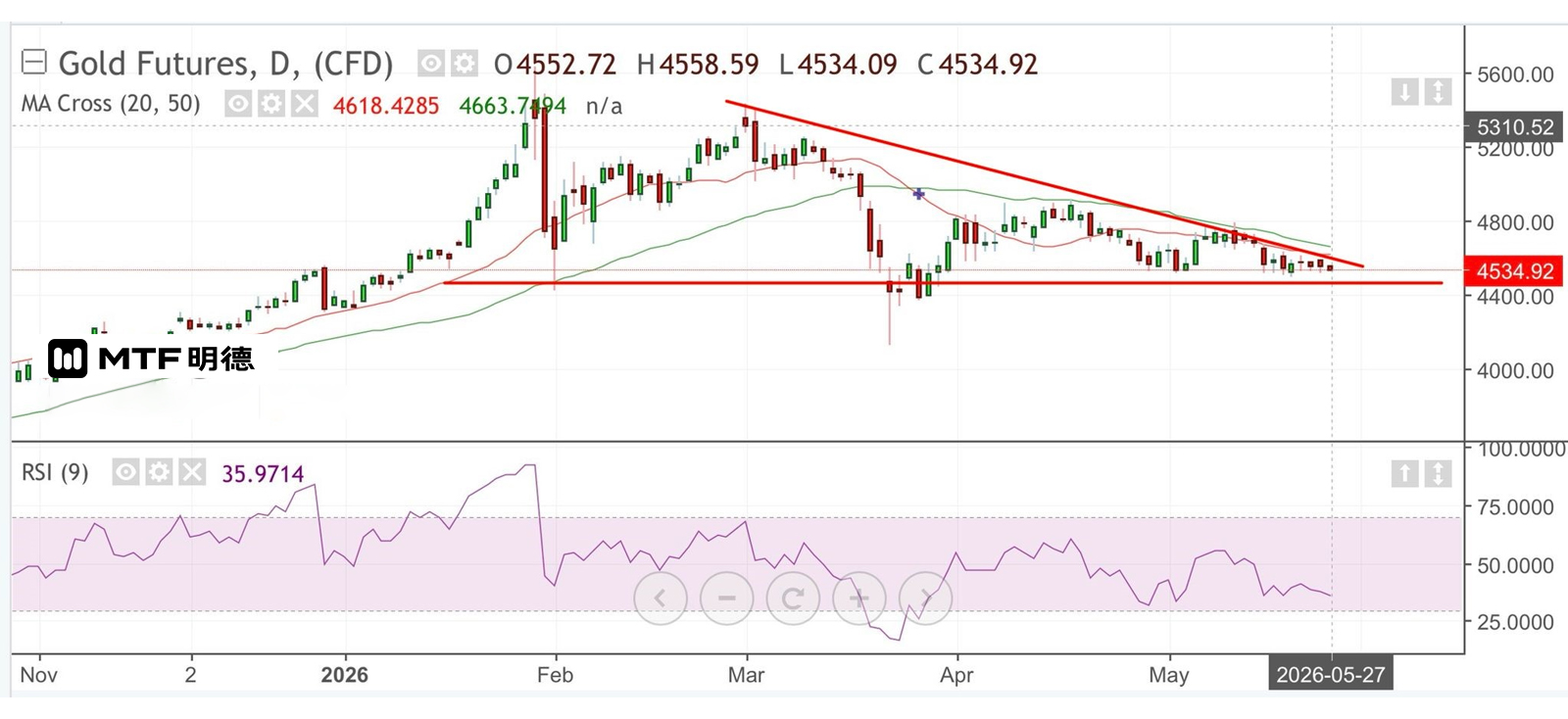Maximize the main price pane
This screenshot has height=719, width=1568.
click(x=1438, y=93)
